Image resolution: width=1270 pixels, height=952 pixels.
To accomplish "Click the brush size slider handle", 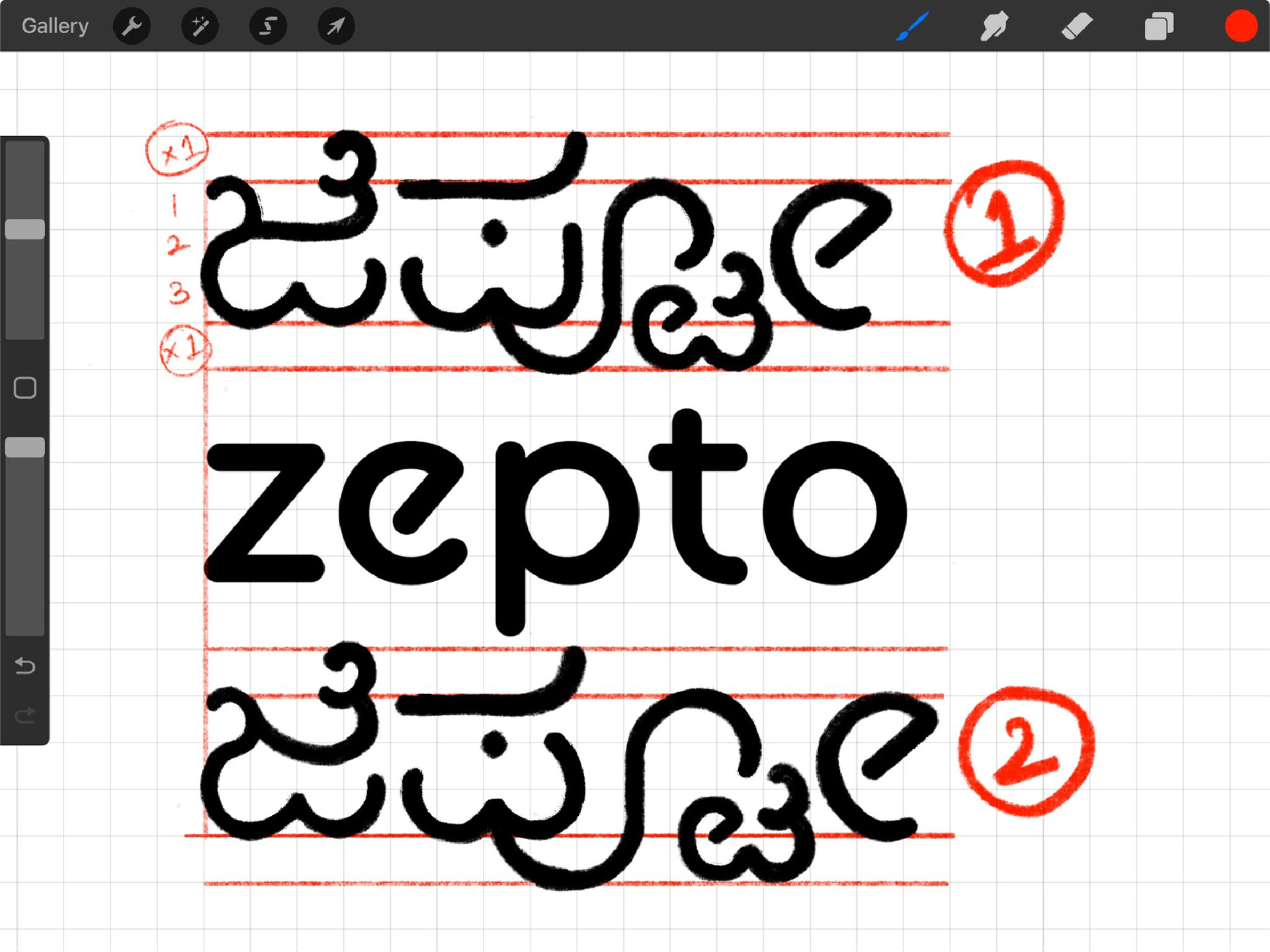I will [x=25, y=229].
